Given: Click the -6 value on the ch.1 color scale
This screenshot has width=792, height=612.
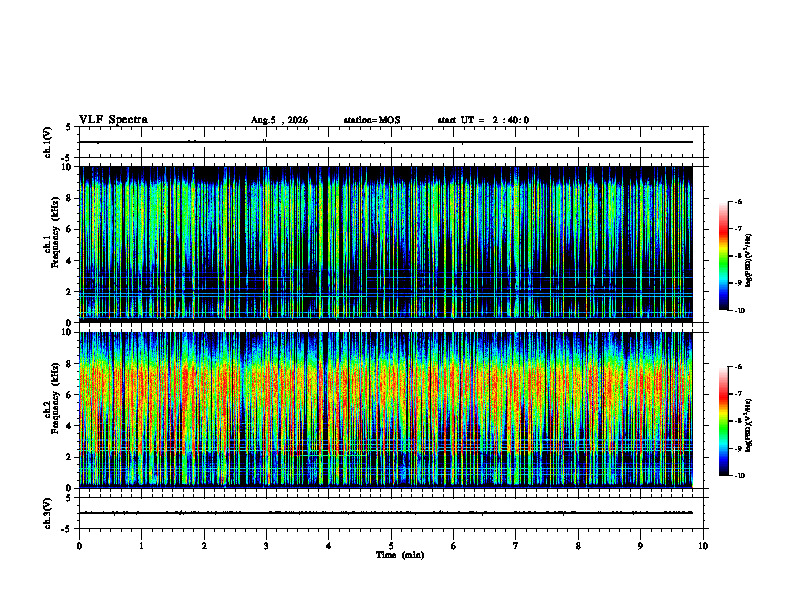Looking at the screenshot, I should 738,201.
